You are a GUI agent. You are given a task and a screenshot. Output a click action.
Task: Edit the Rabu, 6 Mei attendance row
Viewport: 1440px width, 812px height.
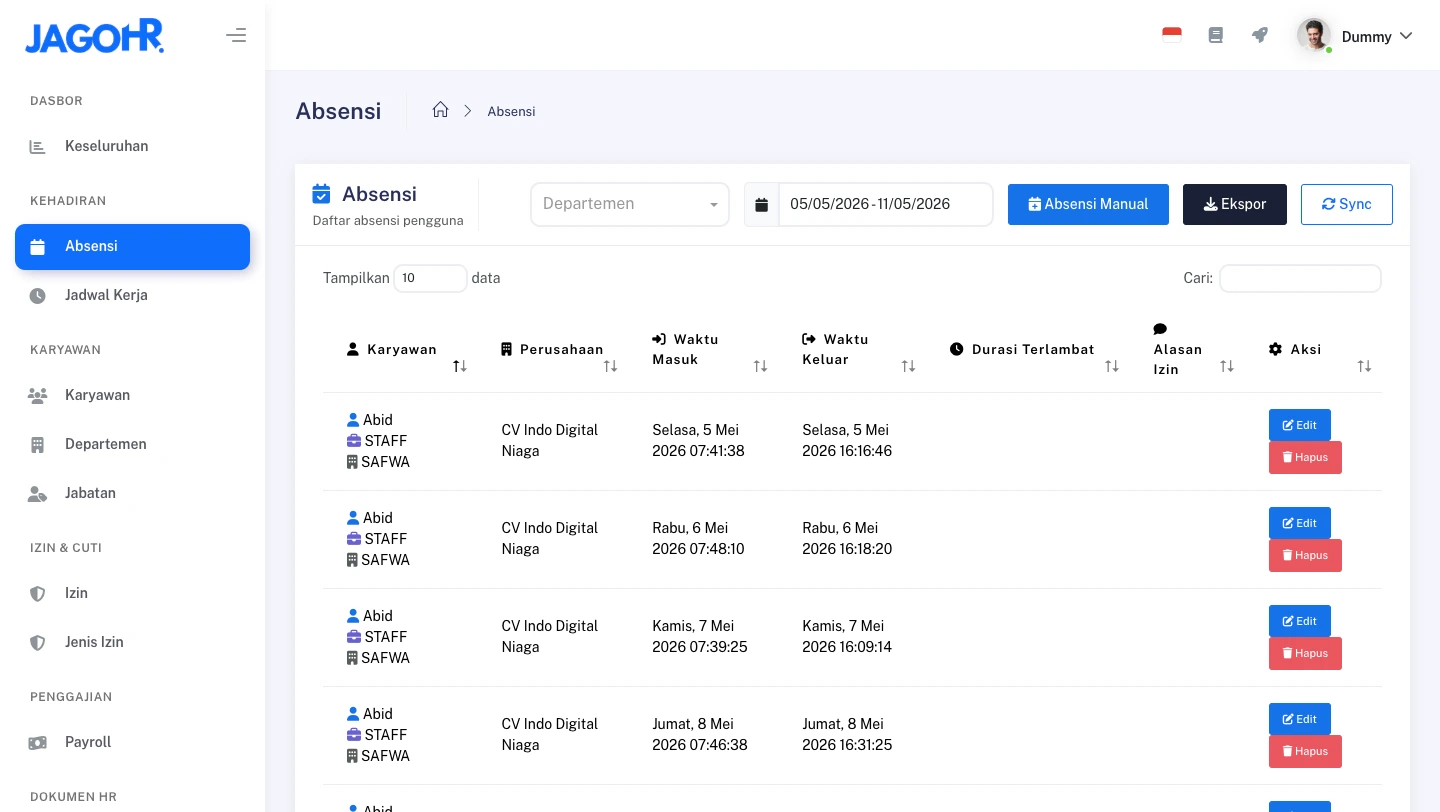(x=1299, y=523)
